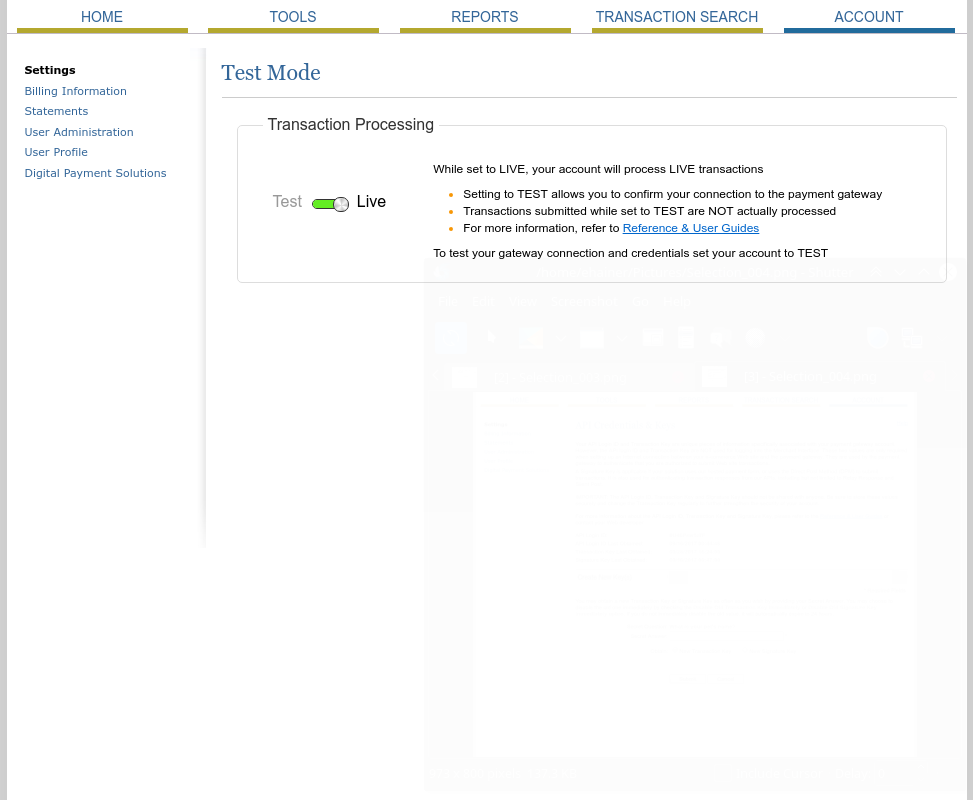Go to User Administration
Image resolution: width=973 pixels, height=800 pixels.
point(79,132)
